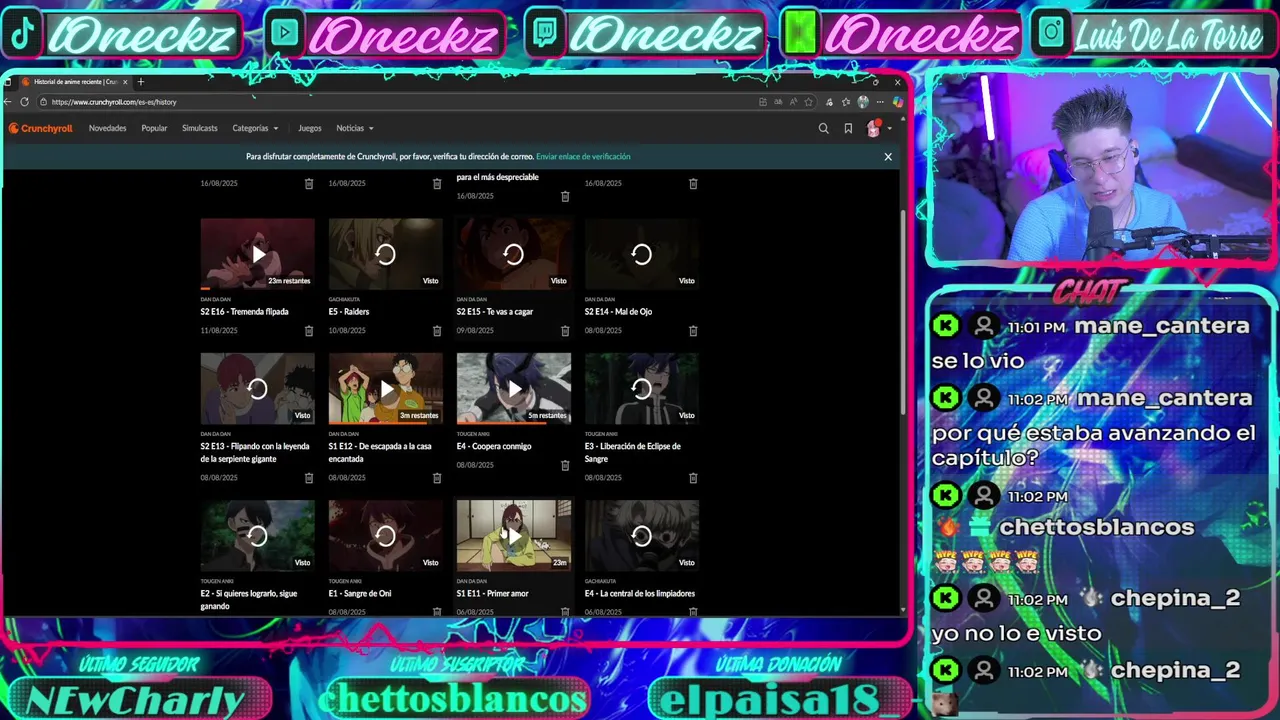Open episode title 'E4 - Coopera conmigo'
1280x720 pixels.
pyautogui.click(x=494, y=447)
